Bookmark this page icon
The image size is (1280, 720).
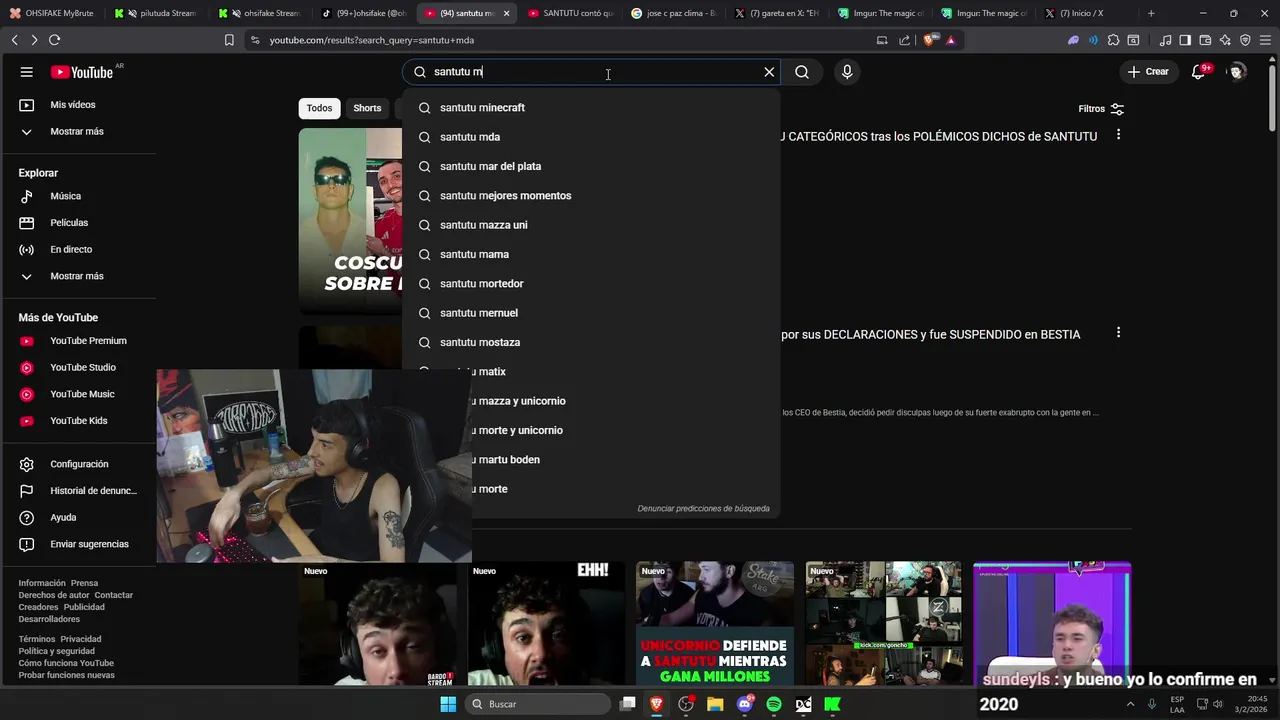click(229, 40)
